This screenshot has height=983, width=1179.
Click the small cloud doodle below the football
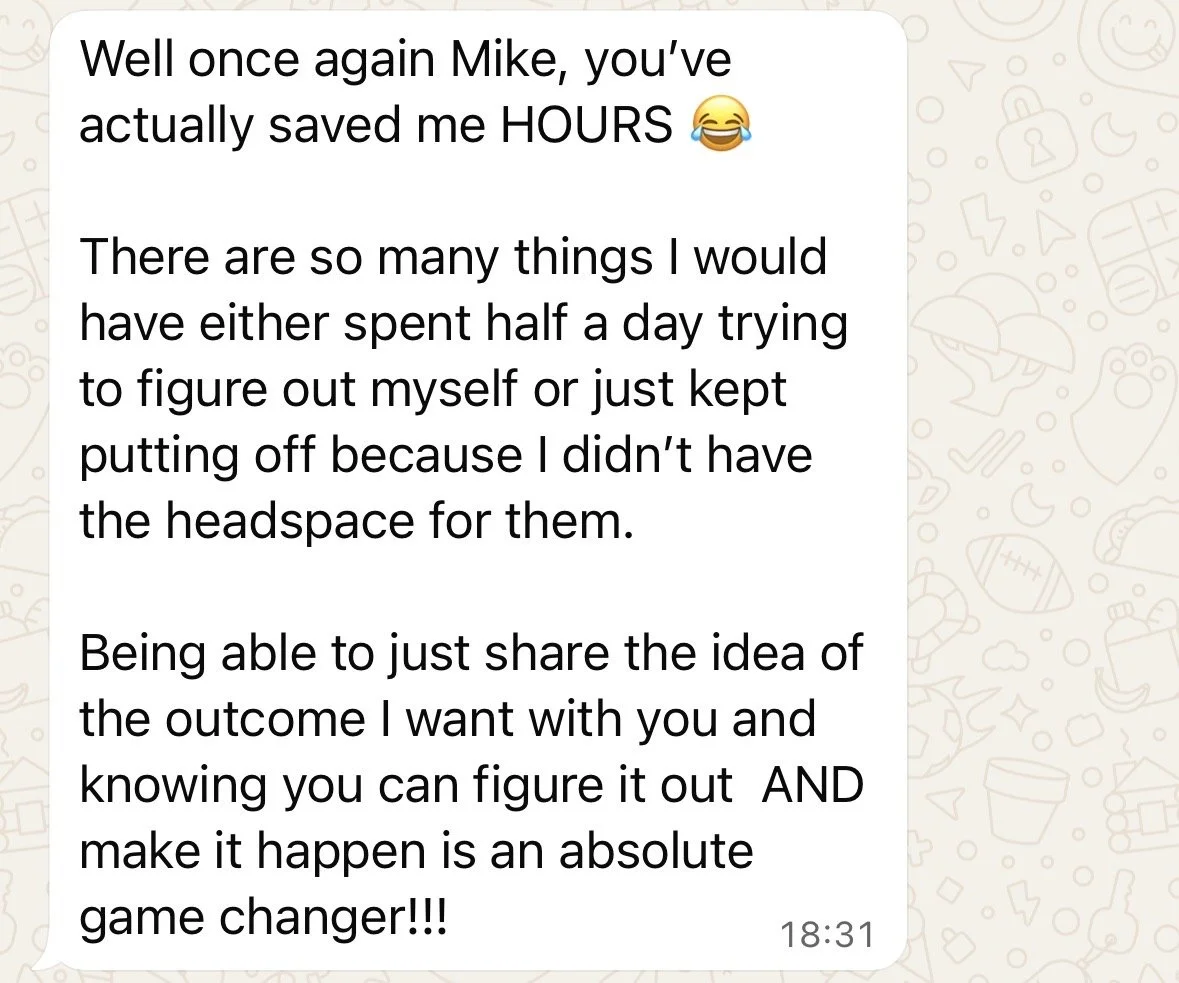1004,656
